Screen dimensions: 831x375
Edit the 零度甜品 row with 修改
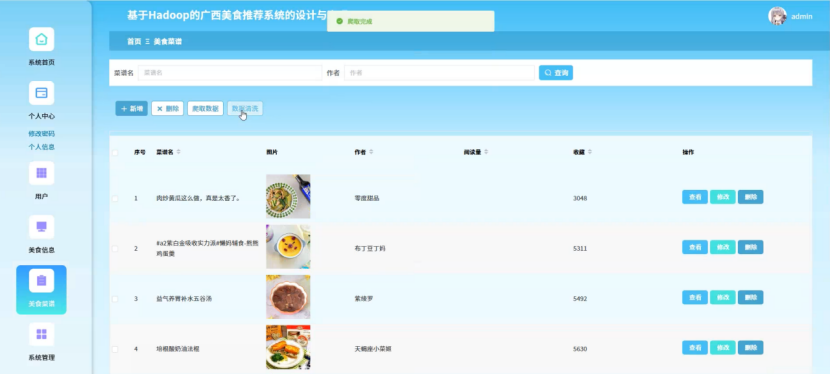[723, 197]
